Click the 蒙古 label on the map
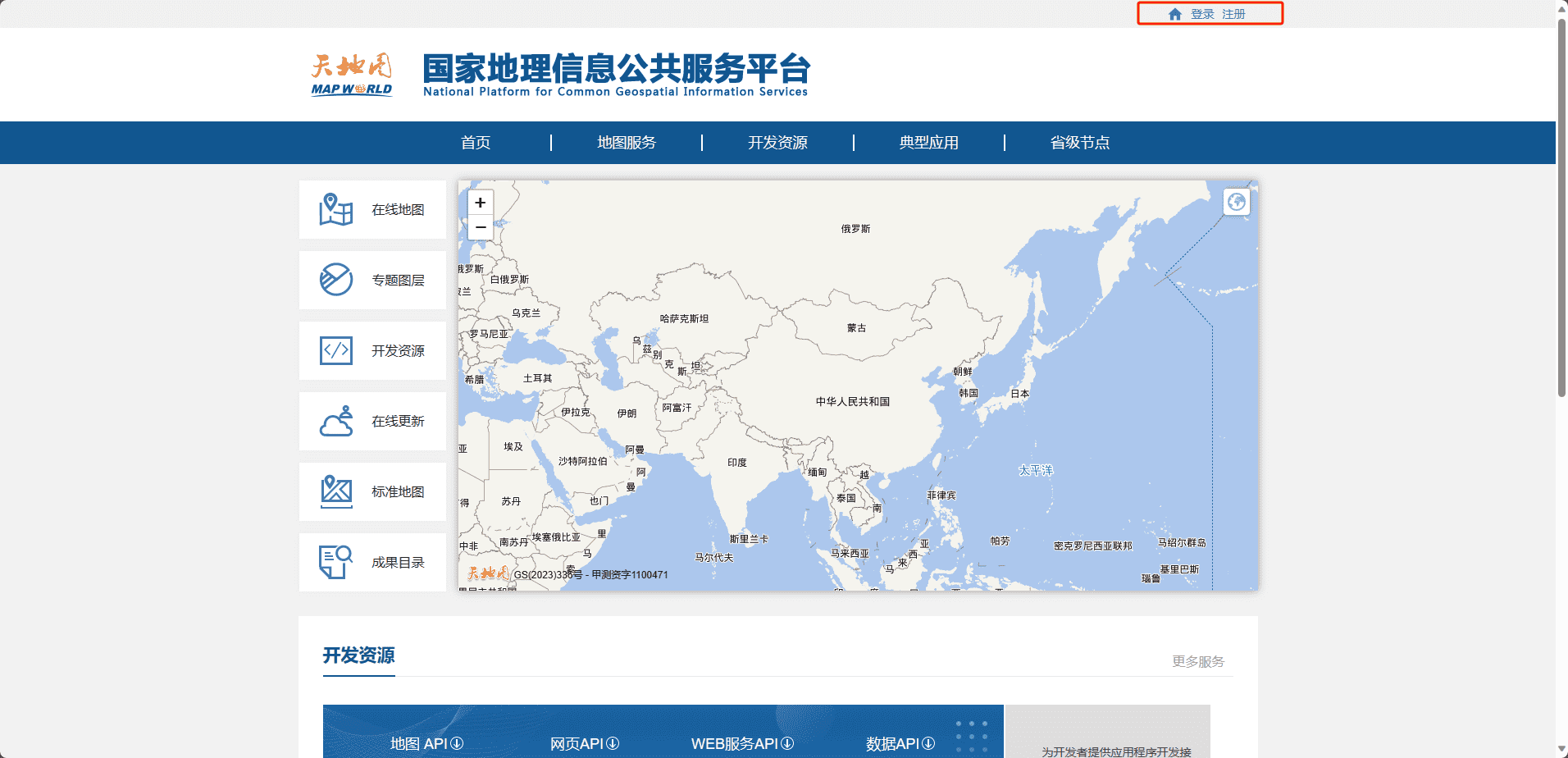The height and width of the screenshot is (758, 1568). coord(856,328)
